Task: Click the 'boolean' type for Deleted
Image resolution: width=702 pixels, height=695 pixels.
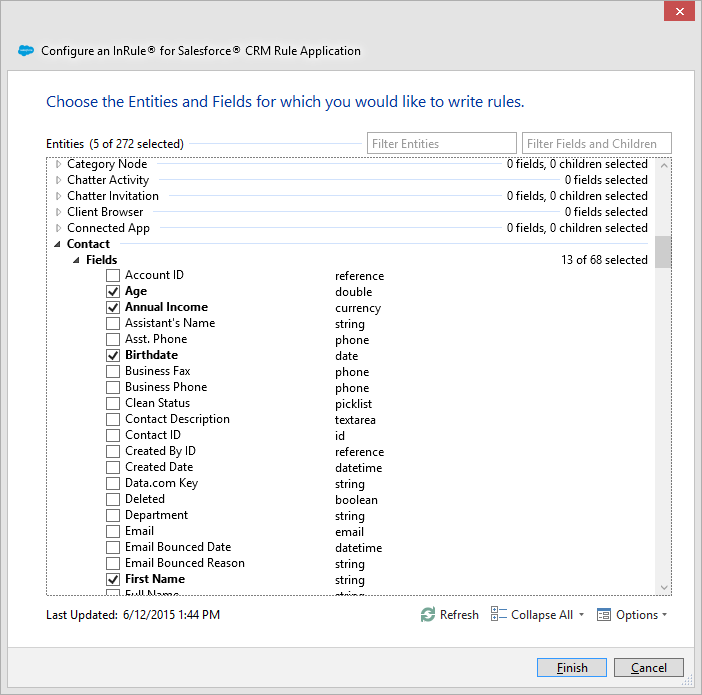Action: 356,500
